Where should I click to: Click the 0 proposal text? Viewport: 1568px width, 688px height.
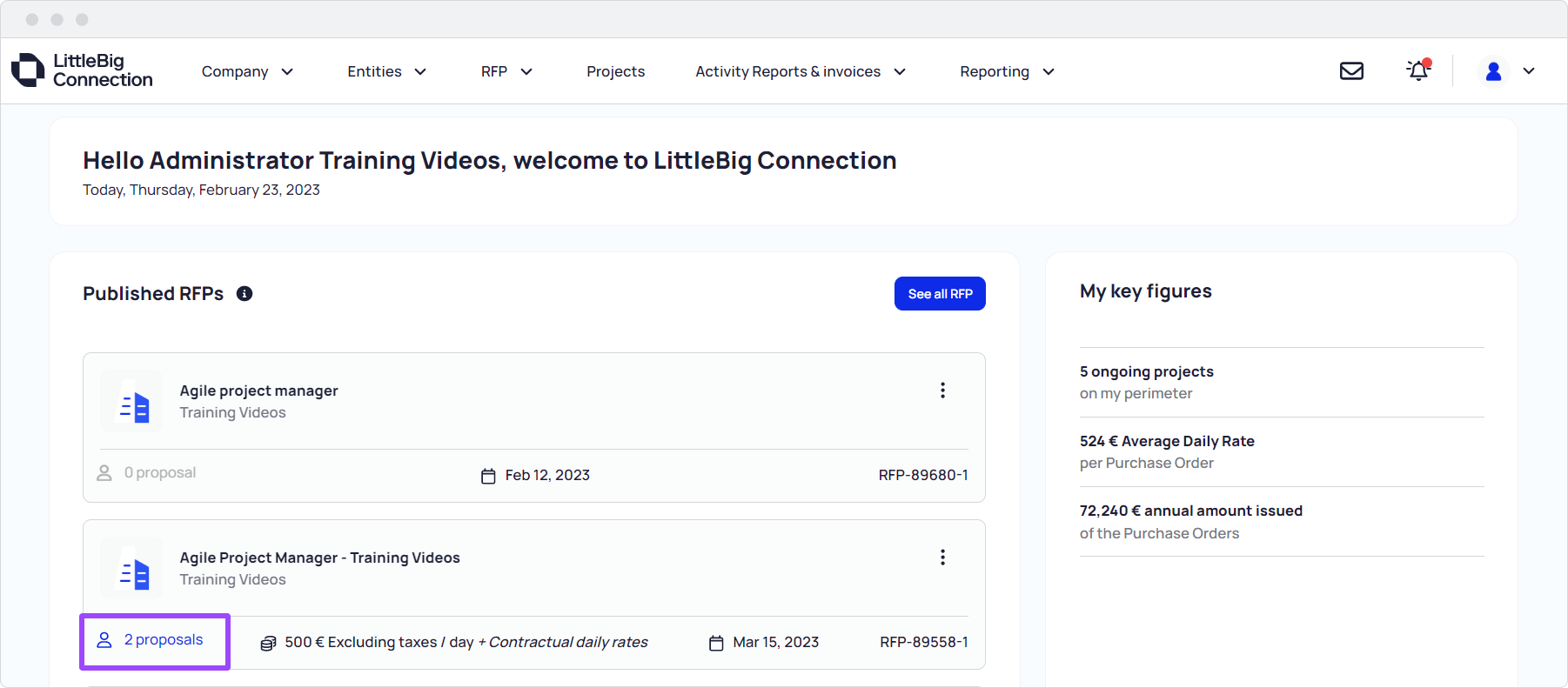[160, 473]
